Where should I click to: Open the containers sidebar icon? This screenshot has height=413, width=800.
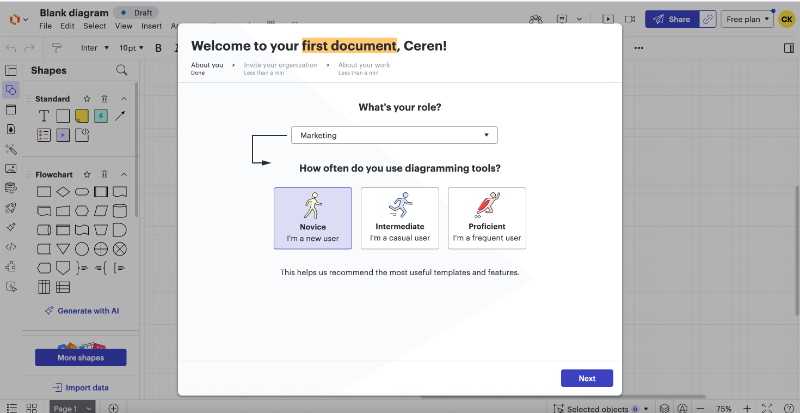pos(11,109)
